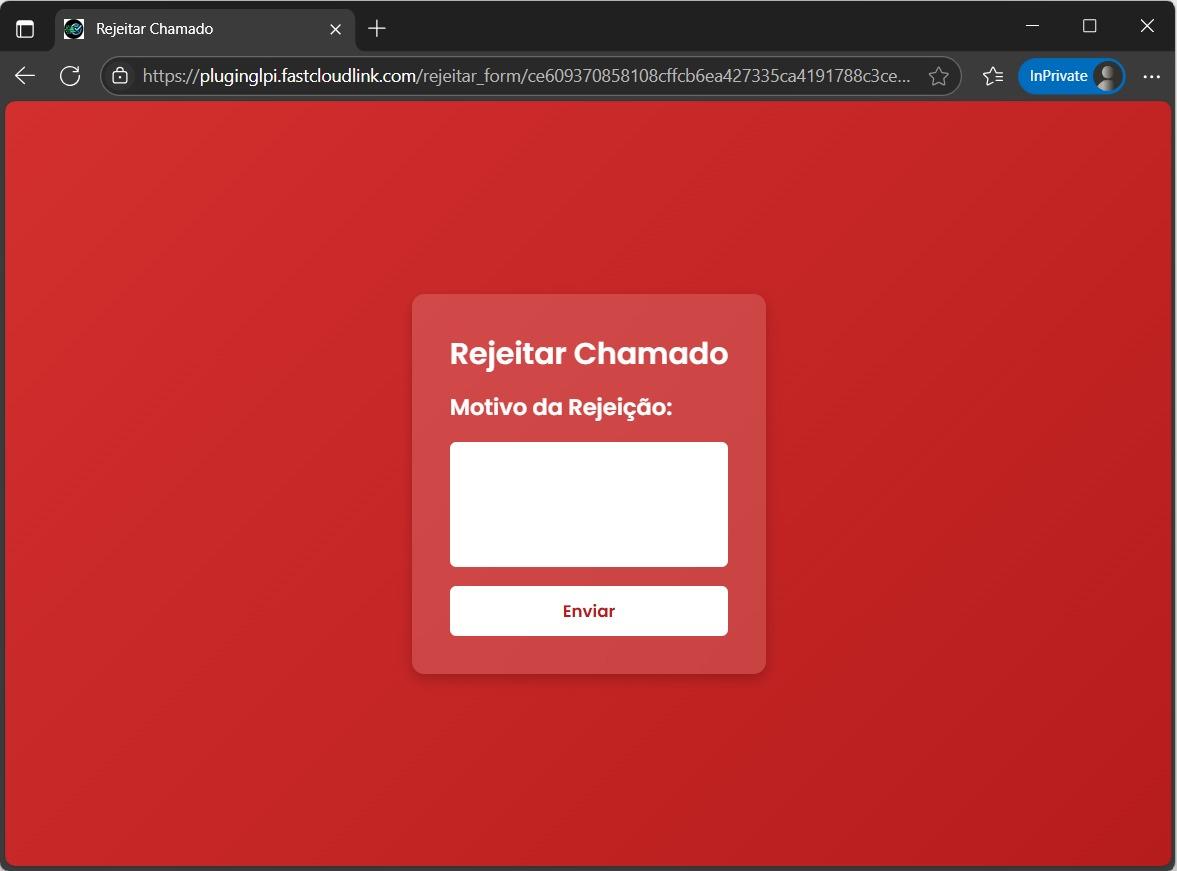Open the favorites list icon

click(992, 76)
